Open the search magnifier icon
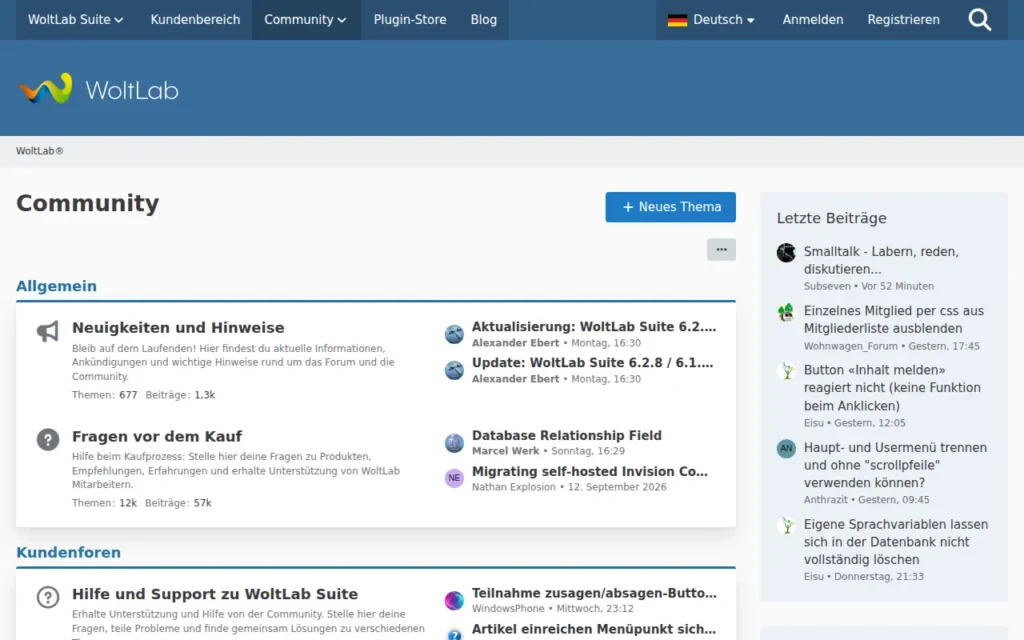Image resolution: width=1024 pixels, height=640 pixels. click(980, 20)
